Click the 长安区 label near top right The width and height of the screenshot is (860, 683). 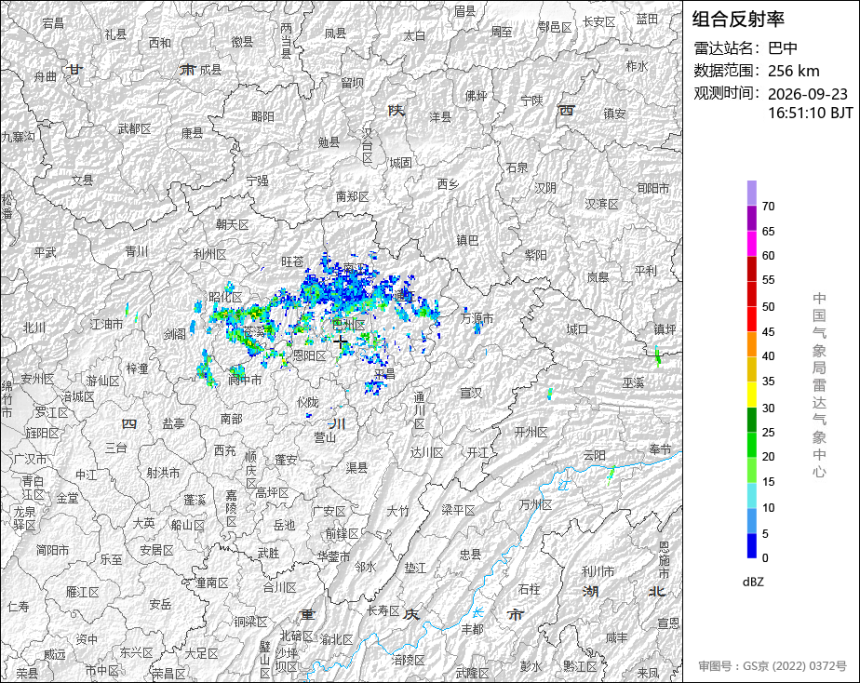(599, 21)
